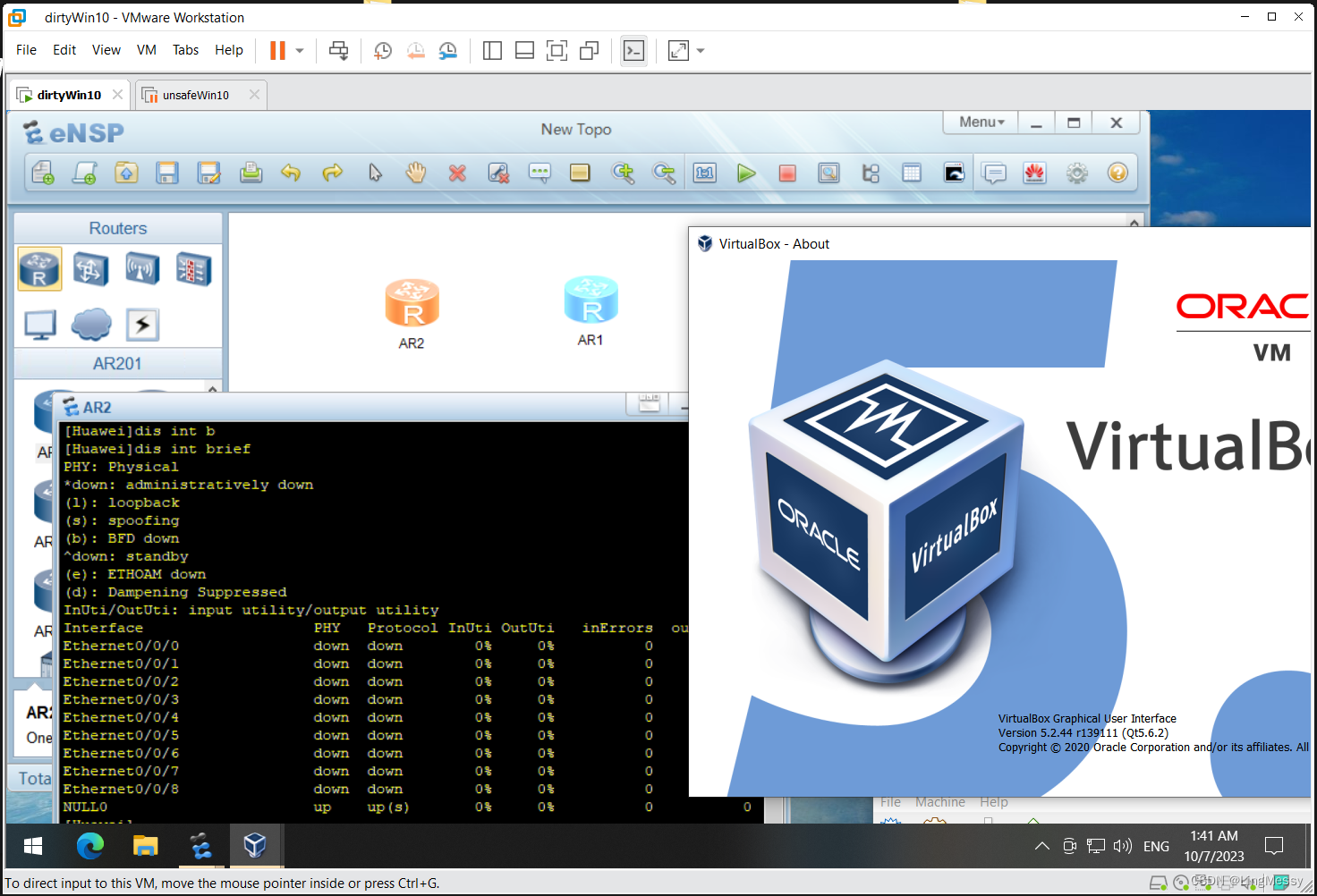Viewport: 1317px width, 896px height.
Task: Open the CLI console window icon
Action: pos(954,173)
